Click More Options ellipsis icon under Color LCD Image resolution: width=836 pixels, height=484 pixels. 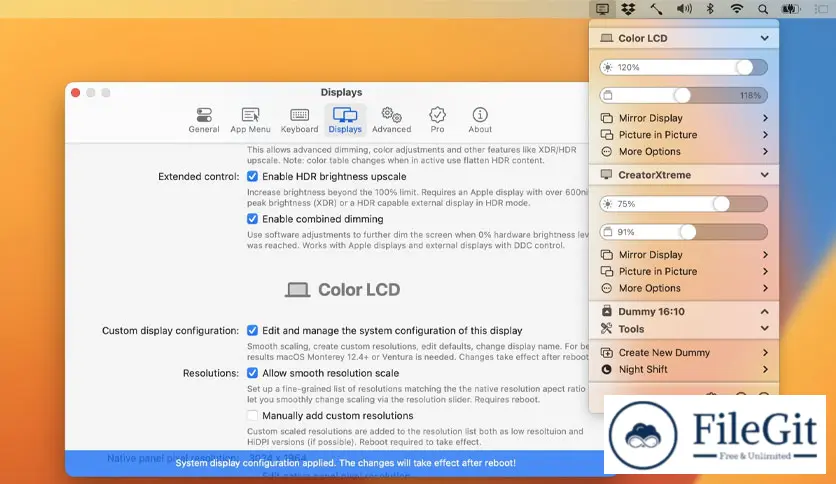pos(606,151)
